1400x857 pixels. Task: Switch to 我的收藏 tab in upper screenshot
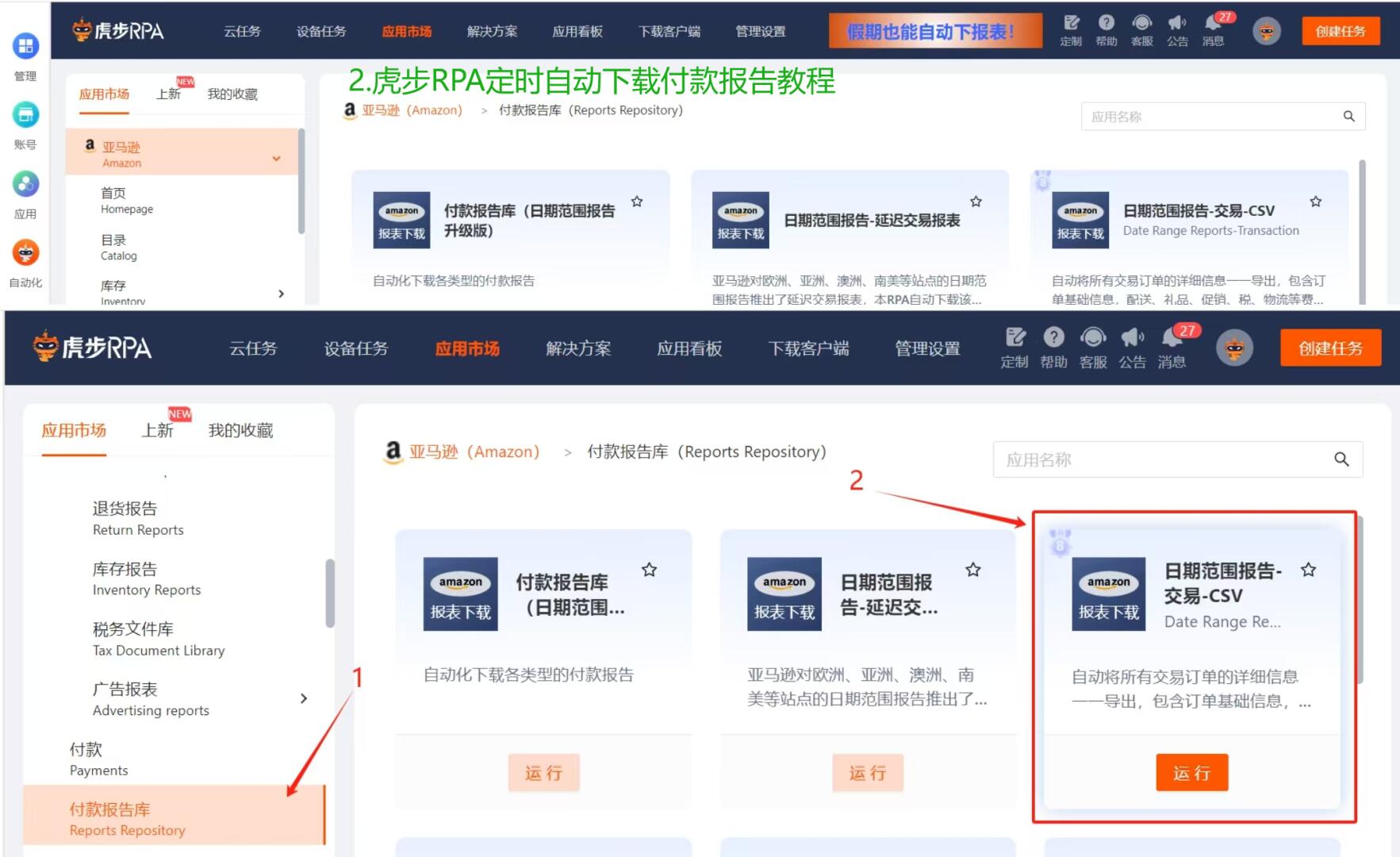coord(232,94)
